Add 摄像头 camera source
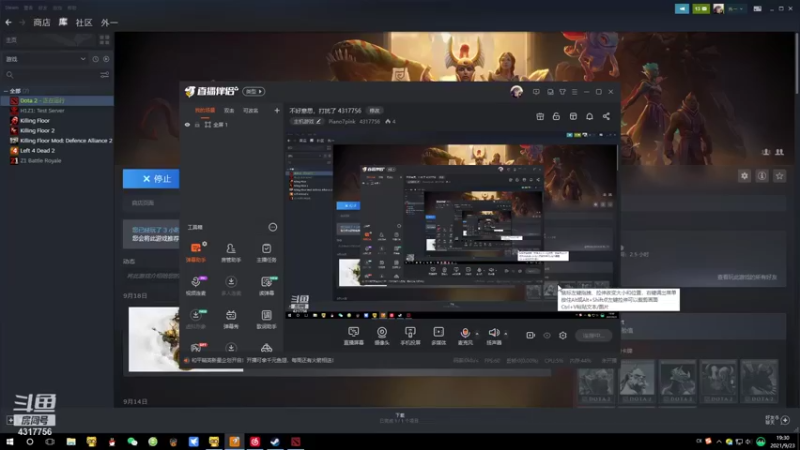The width and height of the screenshot is (800, 450). click(x=382, y=336)
